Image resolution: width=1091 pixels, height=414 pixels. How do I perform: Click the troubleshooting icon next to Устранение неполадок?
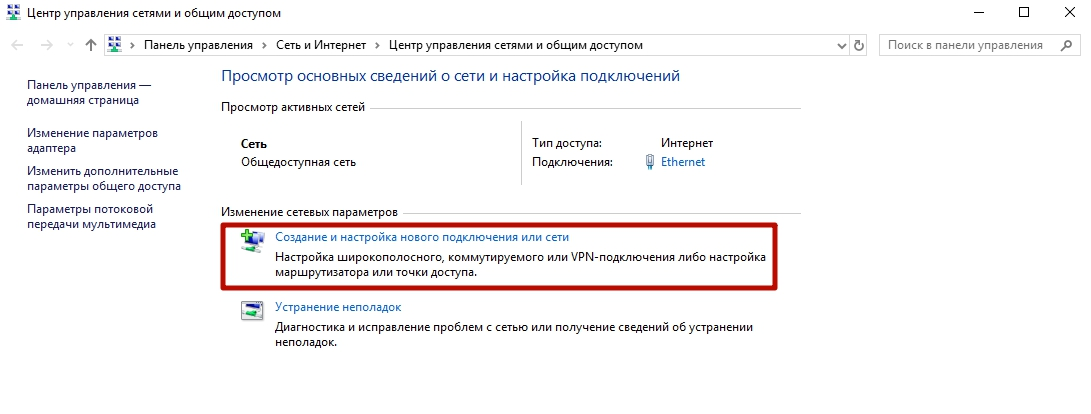click(x=252, y=310)
